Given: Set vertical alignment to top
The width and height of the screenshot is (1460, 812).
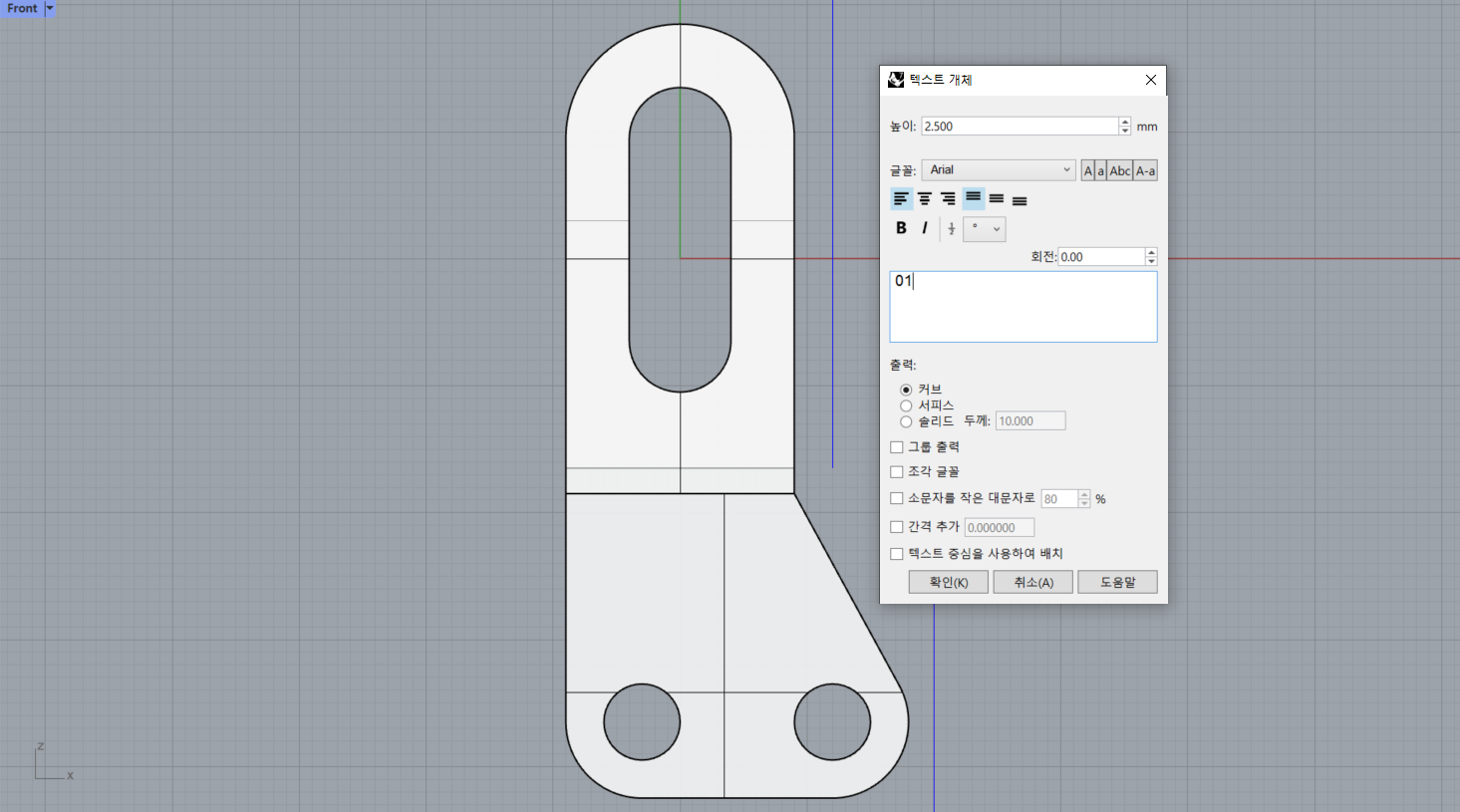Looking at the screenshot, I should pos(974,198).
